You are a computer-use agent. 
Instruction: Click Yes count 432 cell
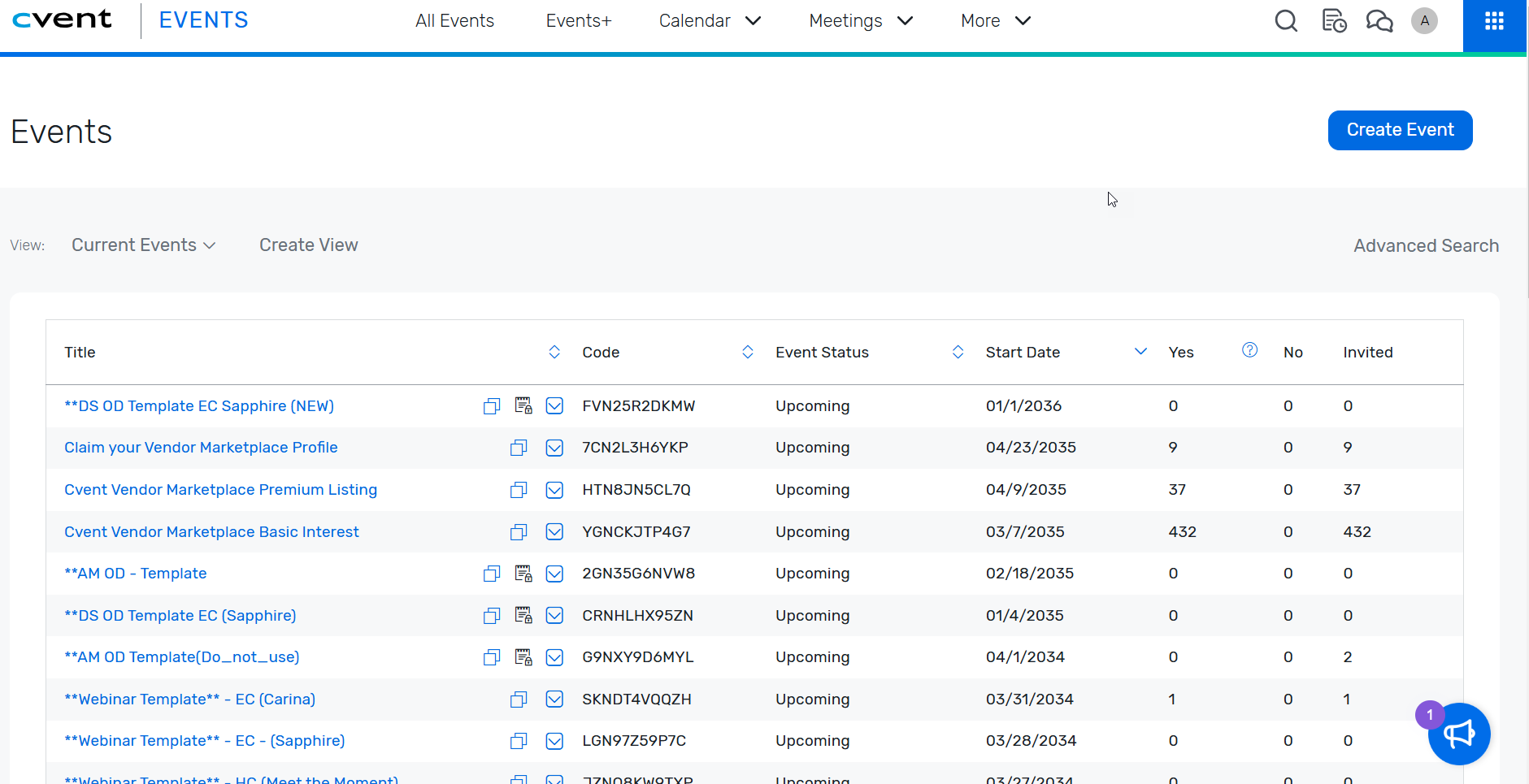coord(1182,531)
